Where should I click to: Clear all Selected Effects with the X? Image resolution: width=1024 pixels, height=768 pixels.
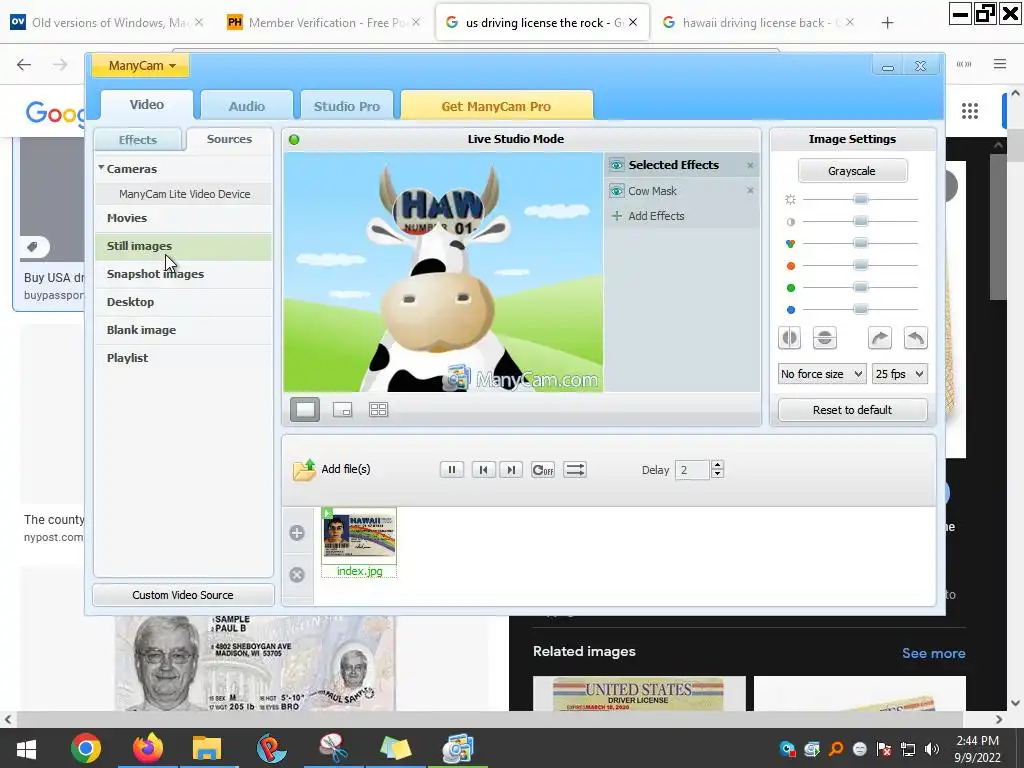click(x=750, y=165)
